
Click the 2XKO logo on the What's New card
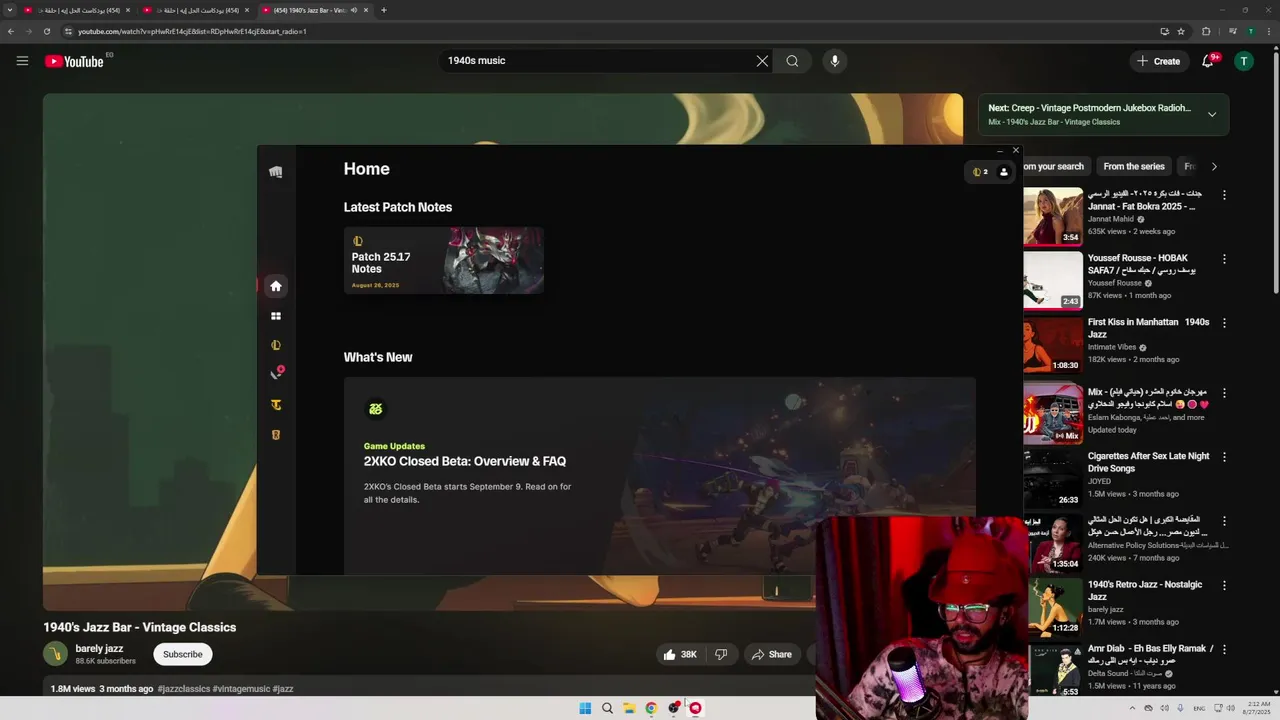tap(376, 409)
